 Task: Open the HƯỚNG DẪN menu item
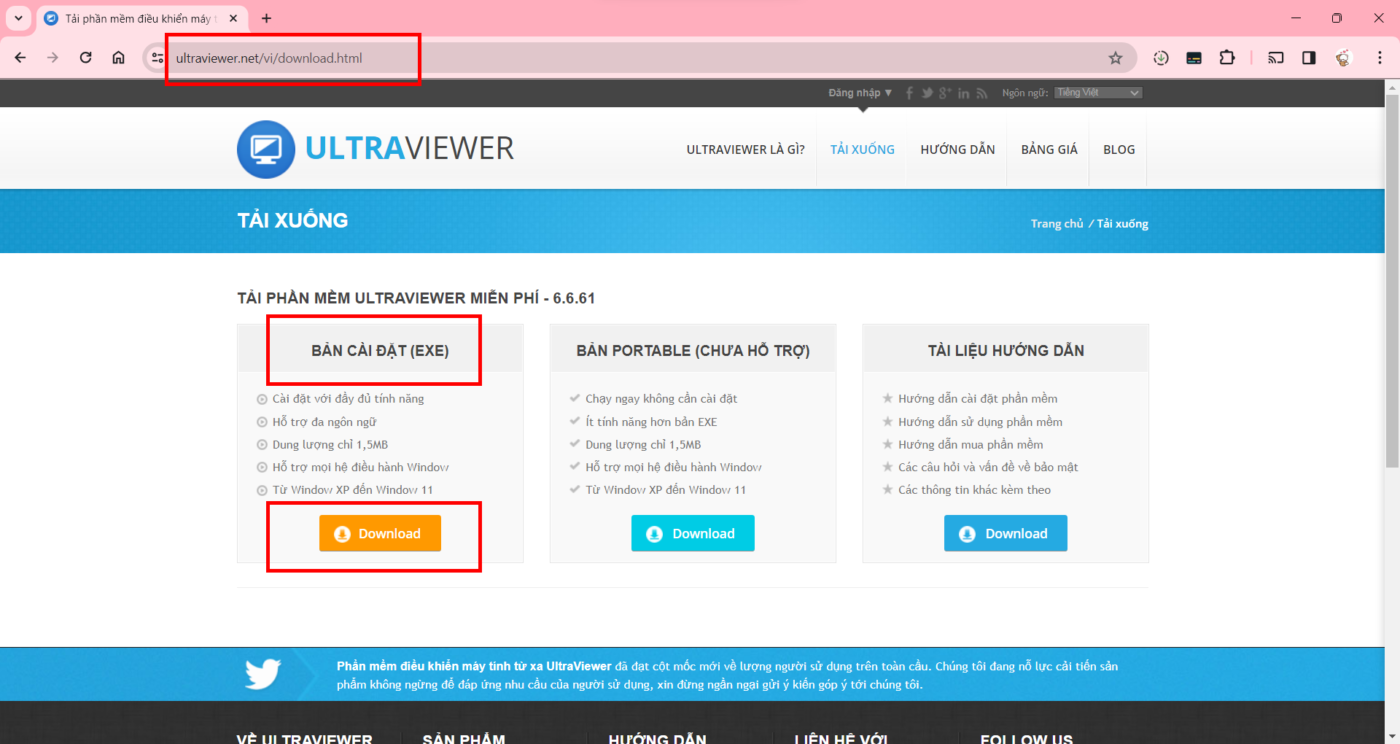coord(958,150)
